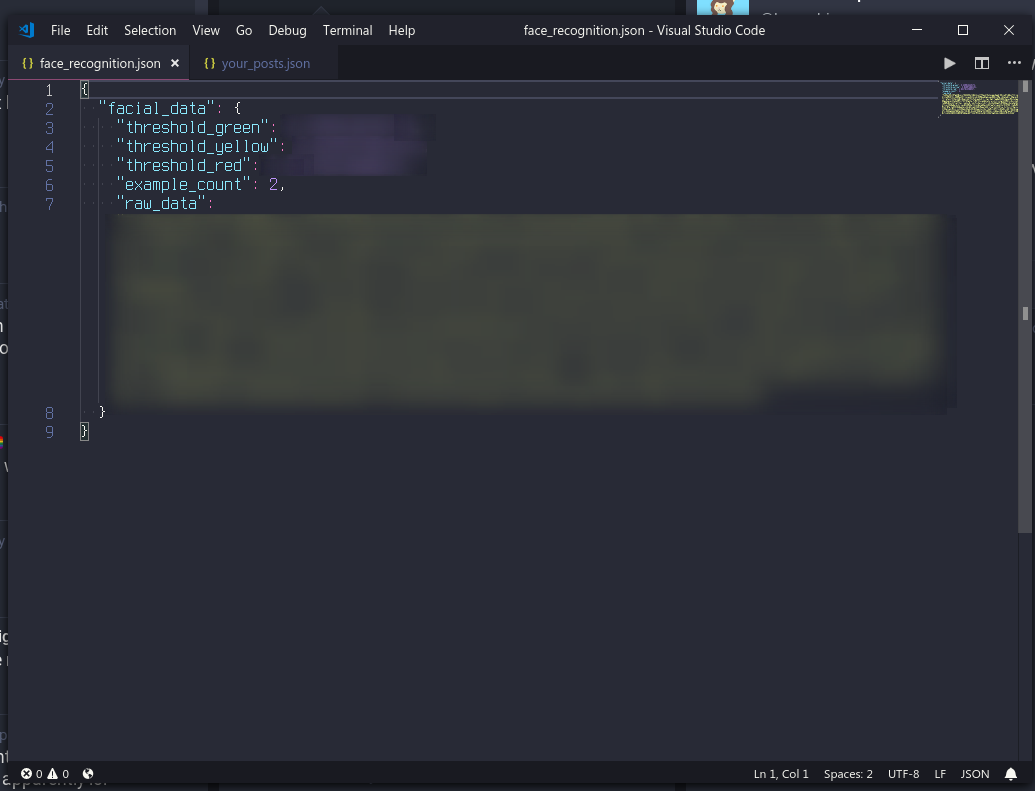Image resolution: width=1035 pixels, height=791 pixels.
Task: Click the VS Code logo icon
Action: (x=27, y=30)
